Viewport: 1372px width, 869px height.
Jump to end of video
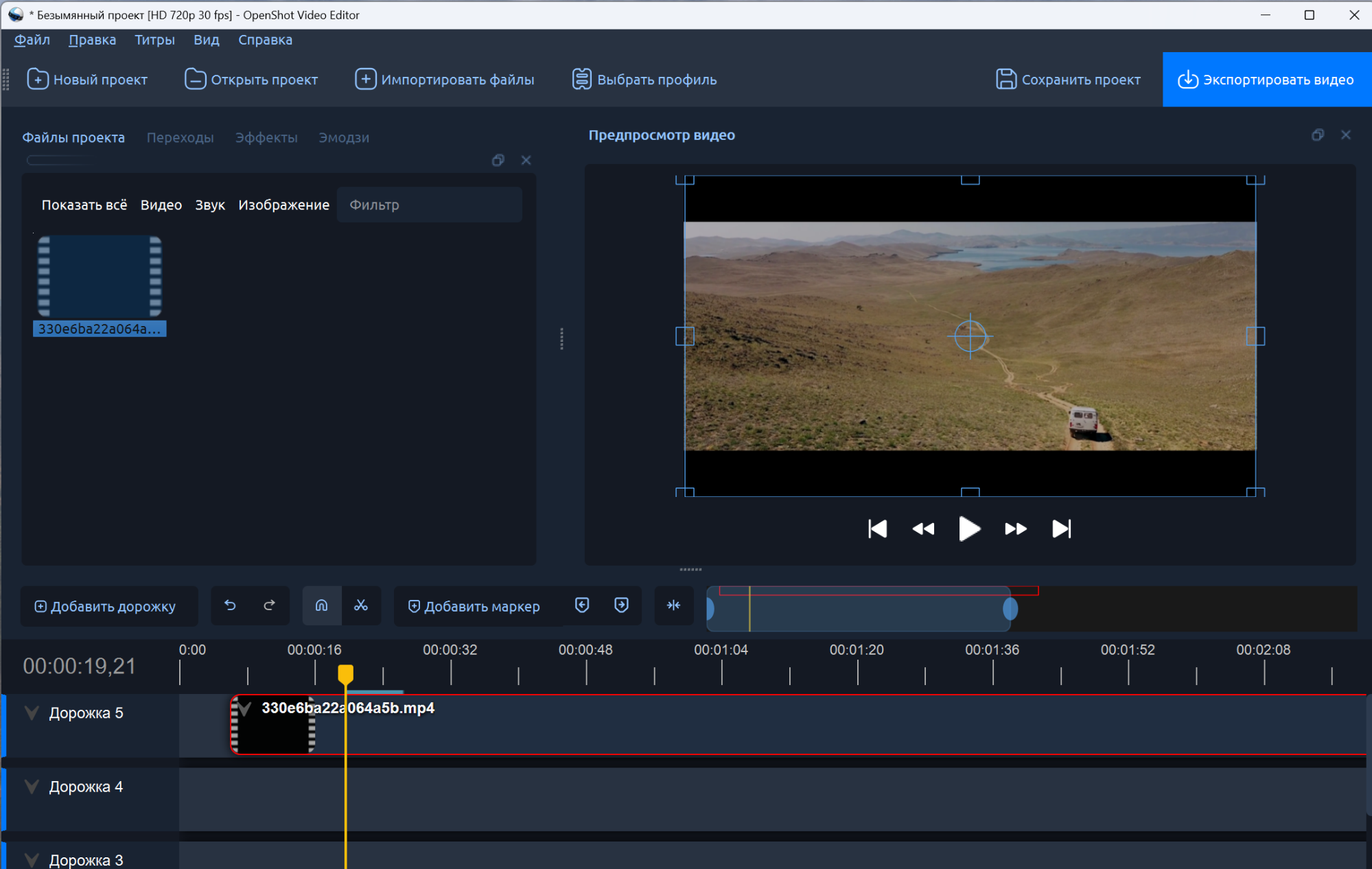(1061, 529)
